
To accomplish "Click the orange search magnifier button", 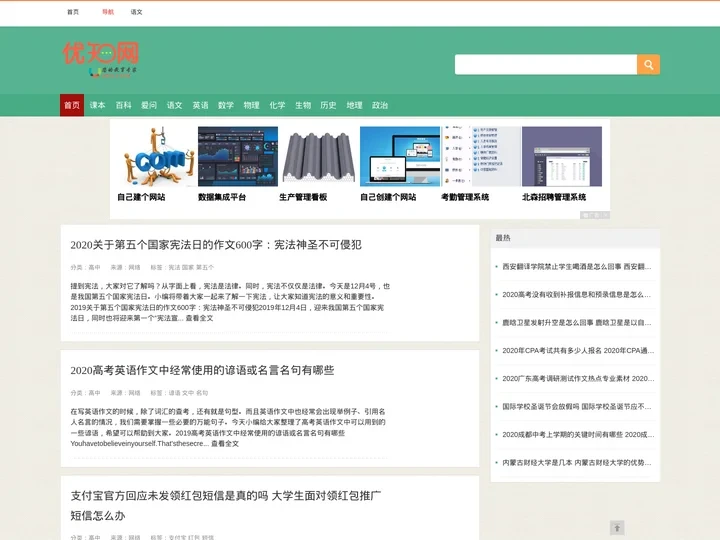I will (648, 65).
